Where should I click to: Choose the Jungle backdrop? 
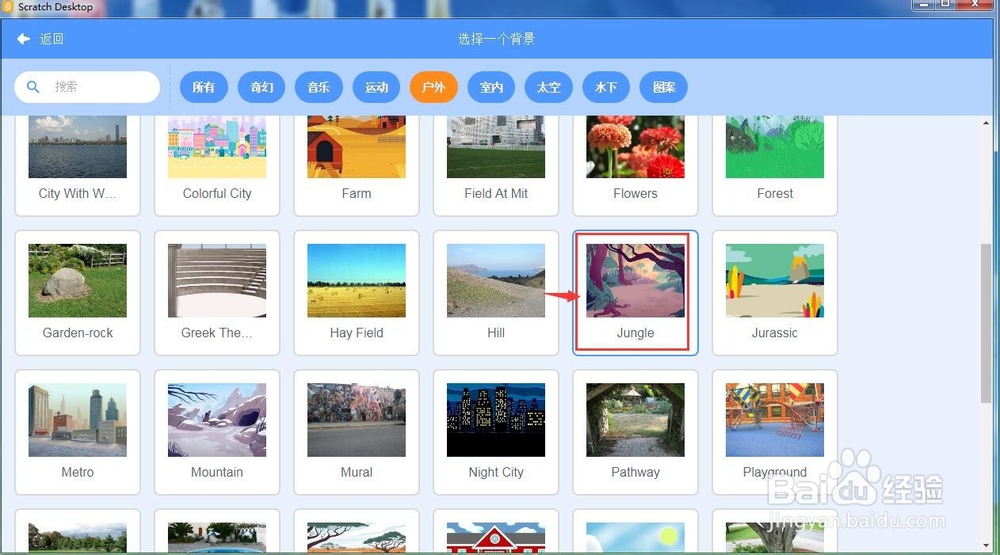635,293
